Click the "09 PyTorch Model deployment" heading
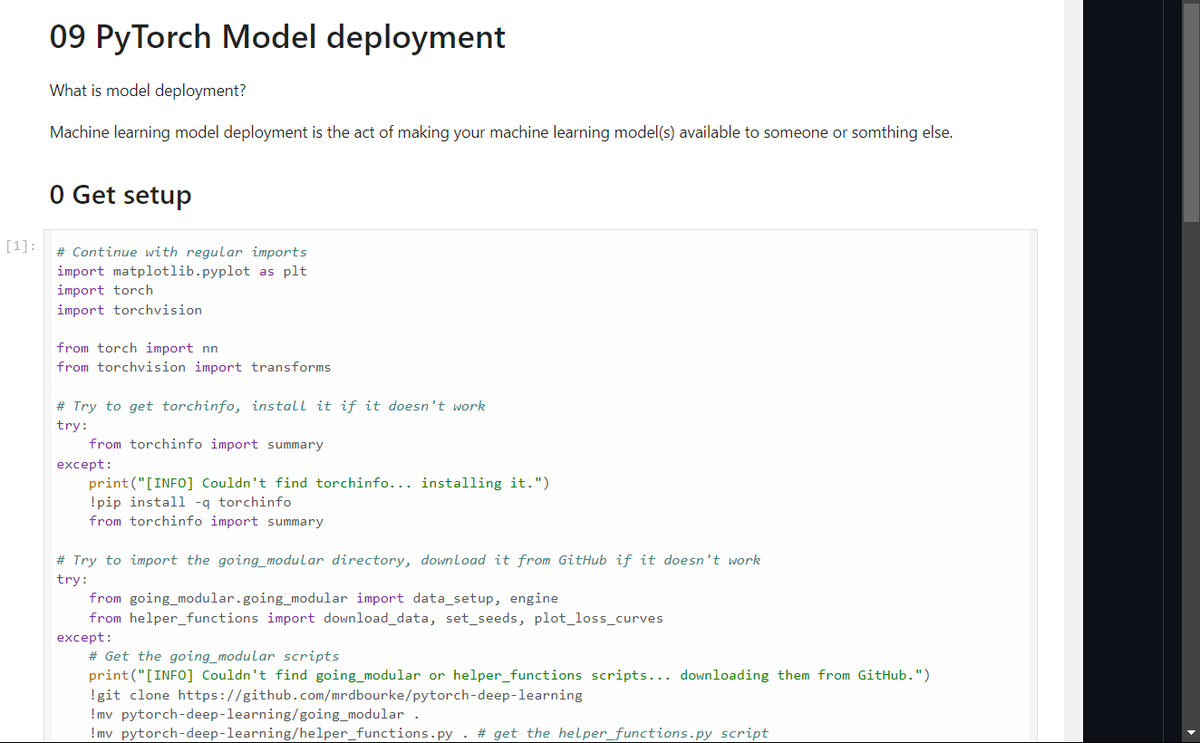This screenshot has height=743, width=1200. tap(277, 37)
